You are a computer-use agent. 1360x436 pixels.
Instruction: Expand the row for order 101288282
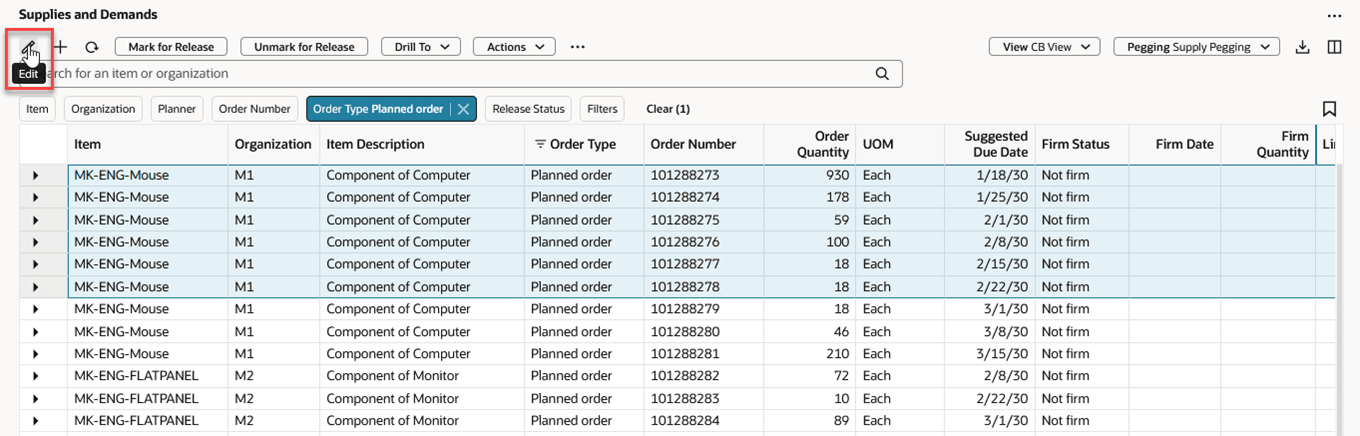click(x=36, y=376)
